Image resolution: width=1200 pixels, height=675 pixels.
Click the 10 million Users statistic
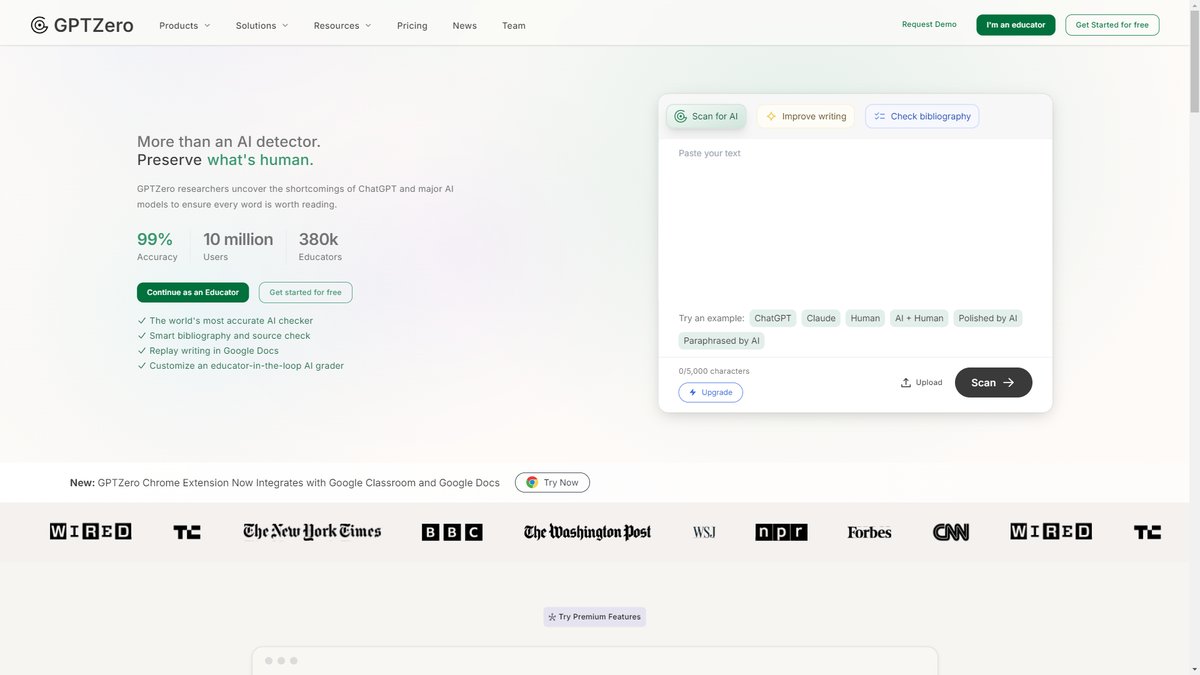click(238, 246)
